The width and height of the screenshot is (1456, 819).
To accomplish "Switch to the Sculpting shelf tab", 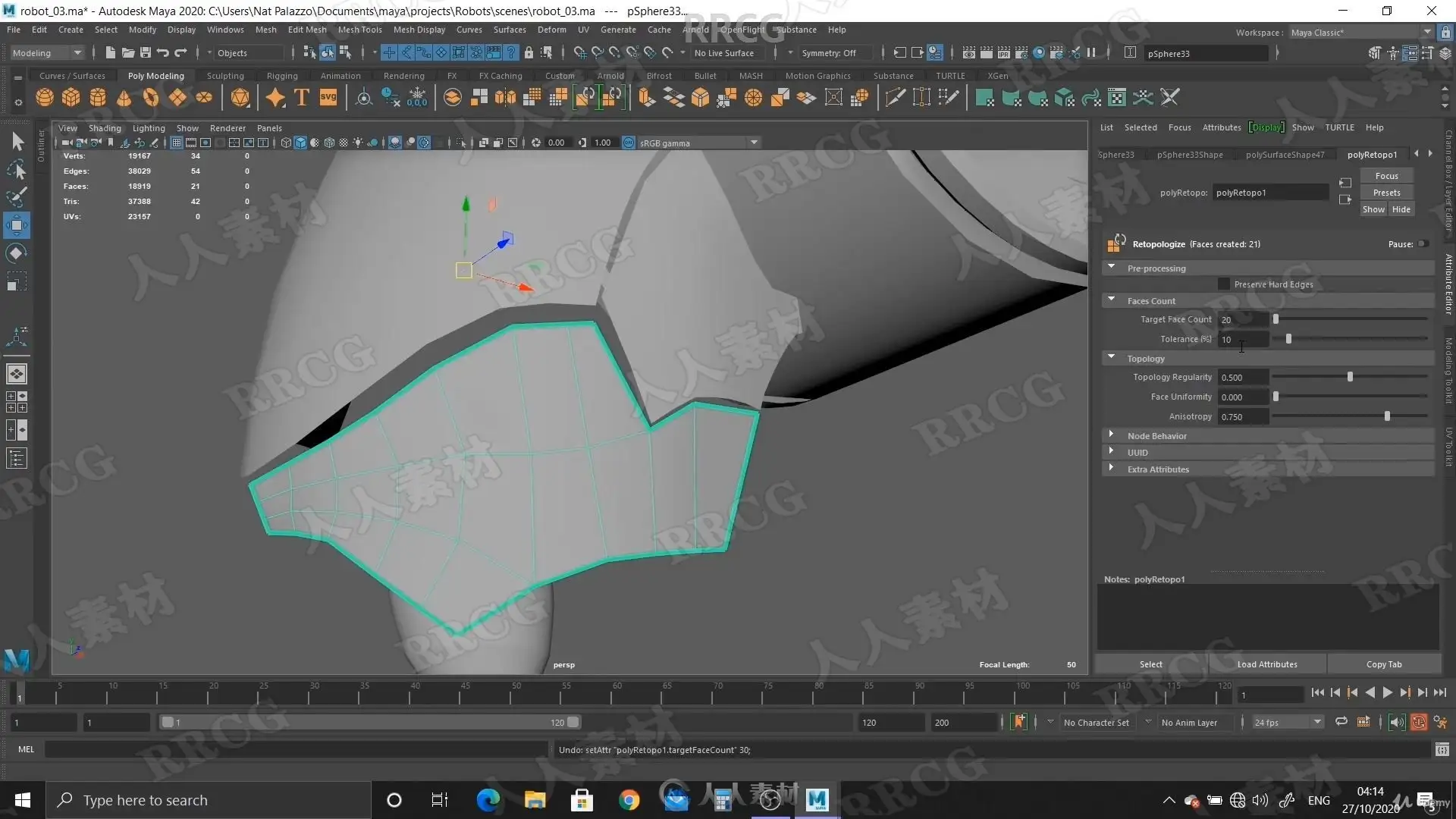I will coord(225,76).
